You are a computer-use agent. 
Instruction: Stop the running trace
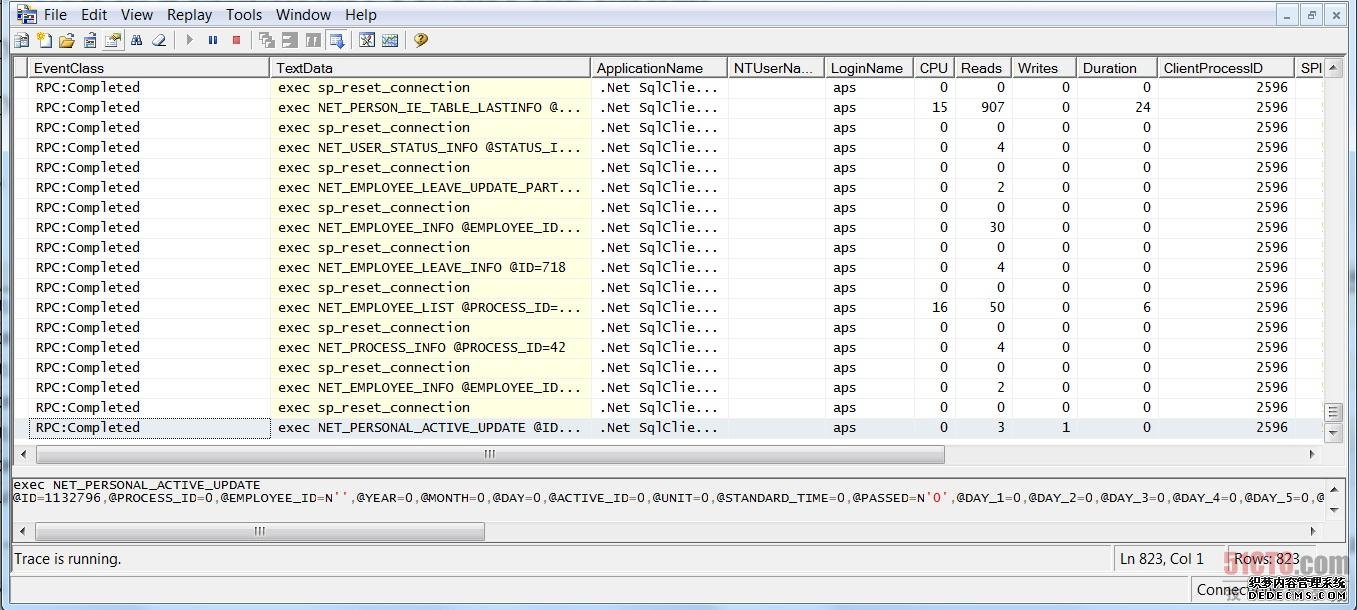coord(236,40)
